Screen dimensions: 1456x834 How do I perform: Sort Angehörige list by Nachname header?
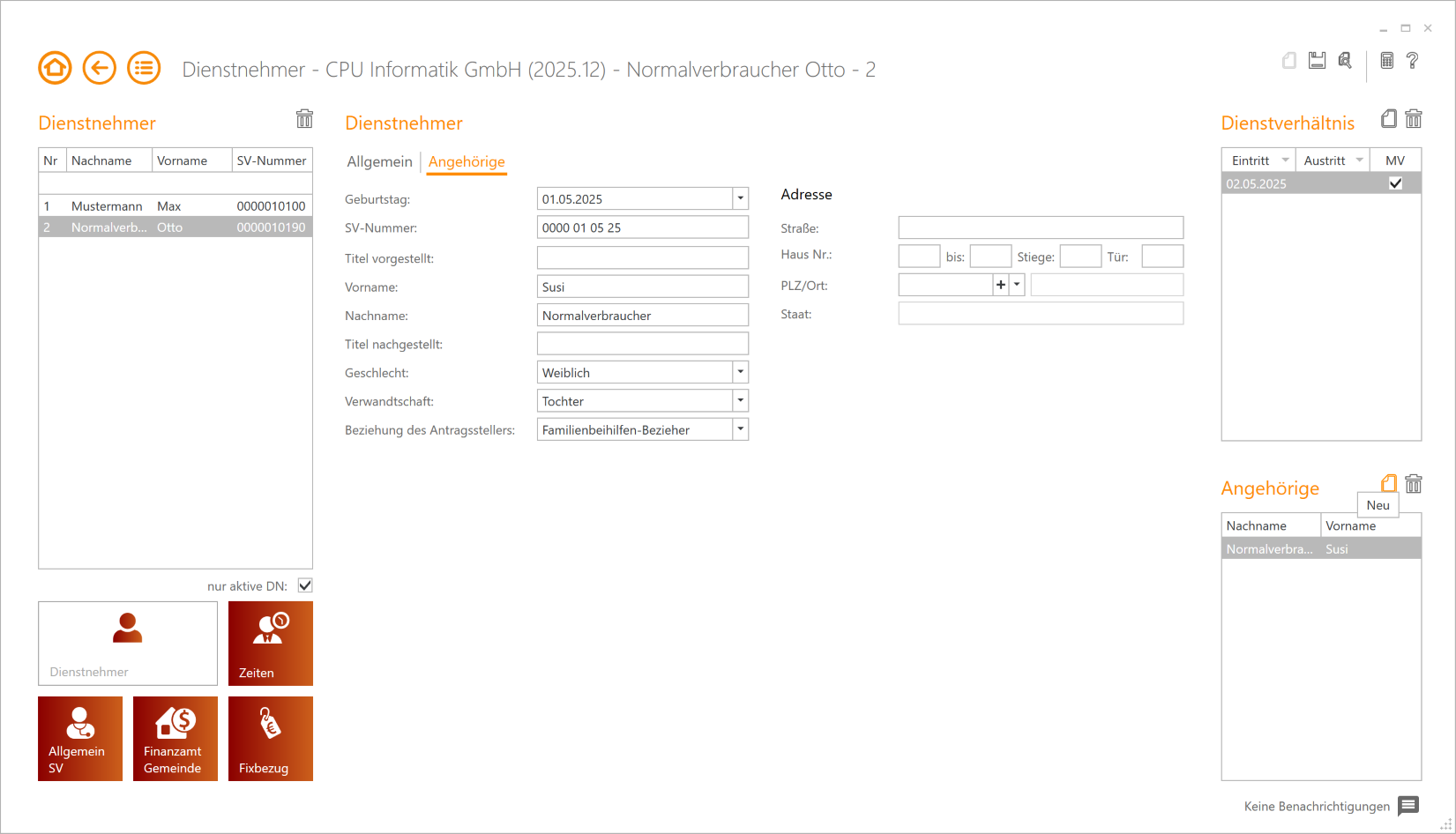click(x=1271, y=525)
